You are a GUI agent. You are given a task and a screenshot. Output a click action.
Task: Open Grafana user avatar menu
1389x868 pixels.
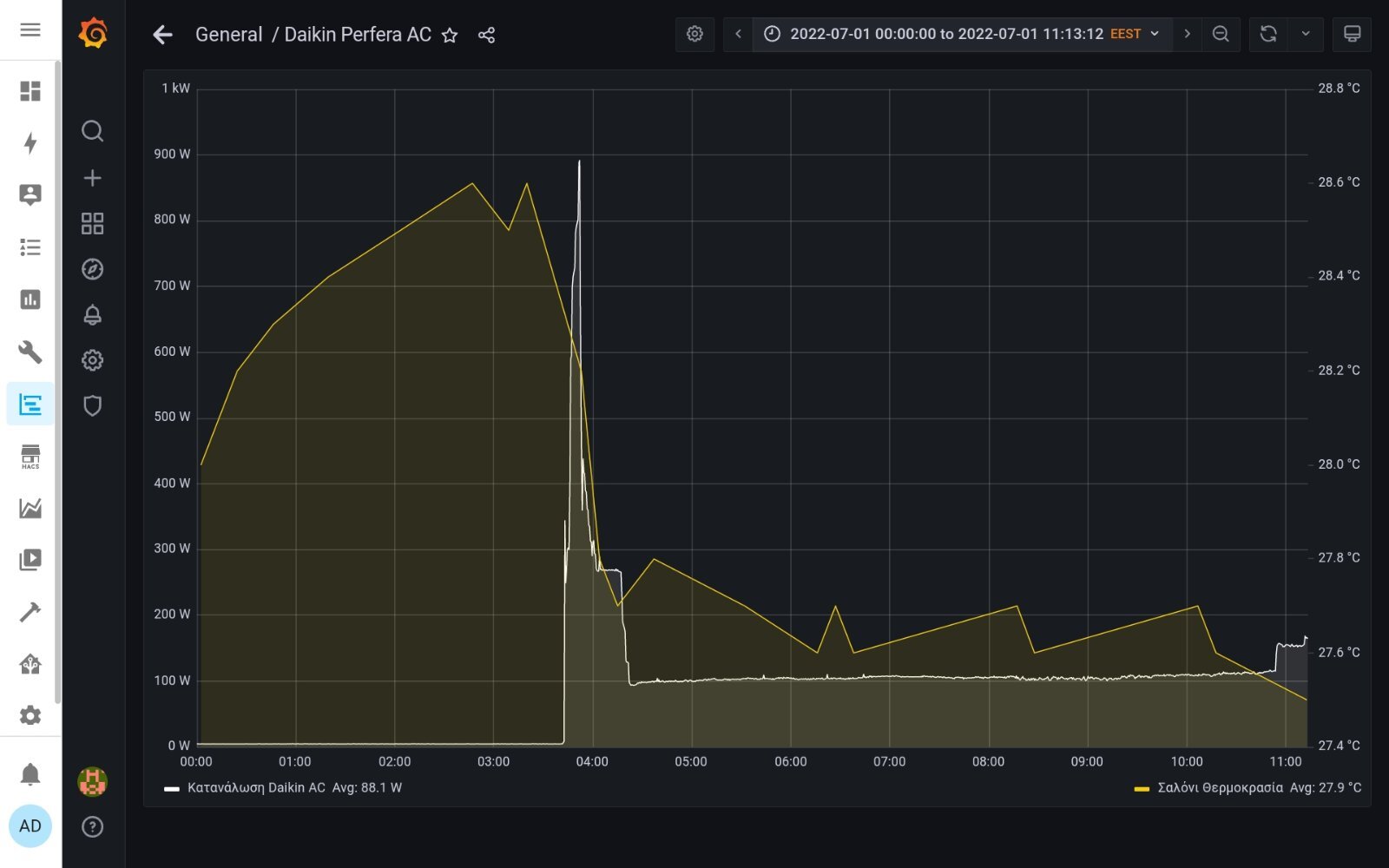tap(92, 781)
